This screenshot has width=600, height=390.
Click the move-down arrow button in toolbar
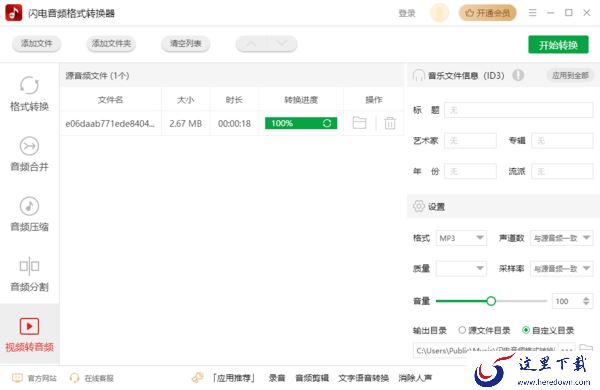(282, 44)
